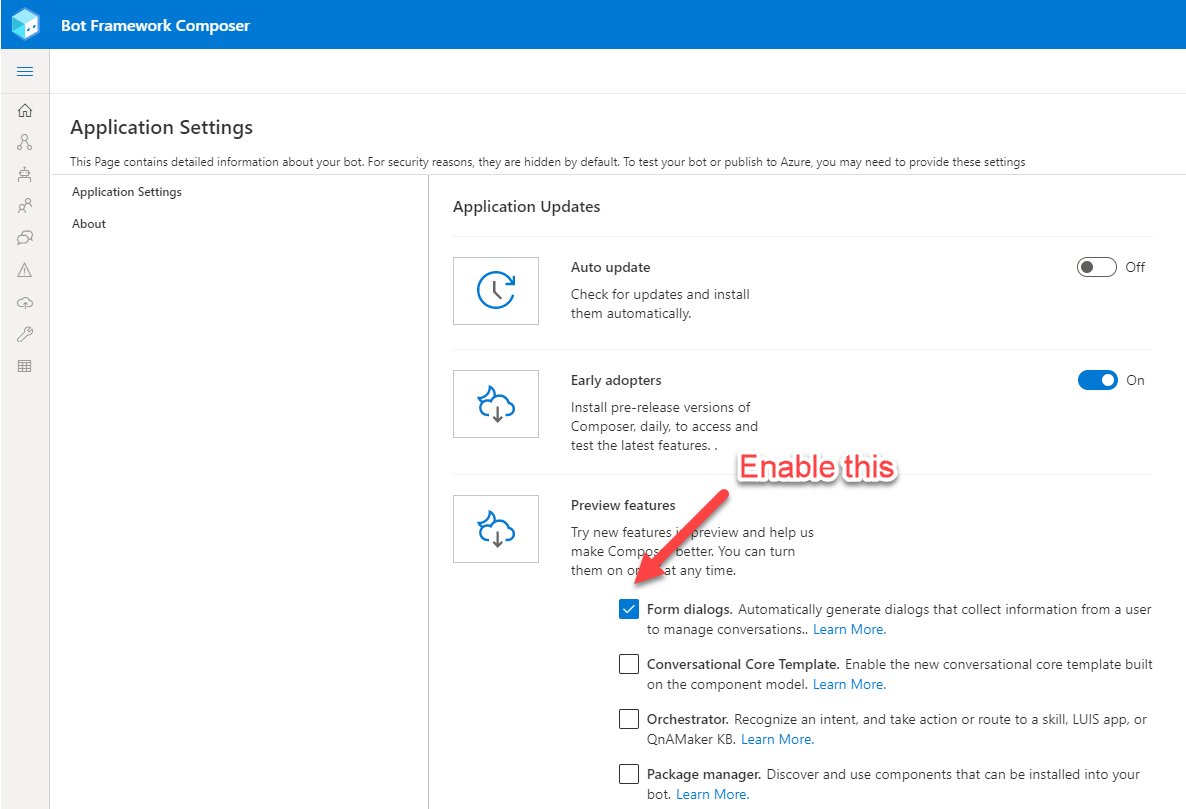
Task: Open the QnA chat bubbles icon
Action: pos(25,238)
